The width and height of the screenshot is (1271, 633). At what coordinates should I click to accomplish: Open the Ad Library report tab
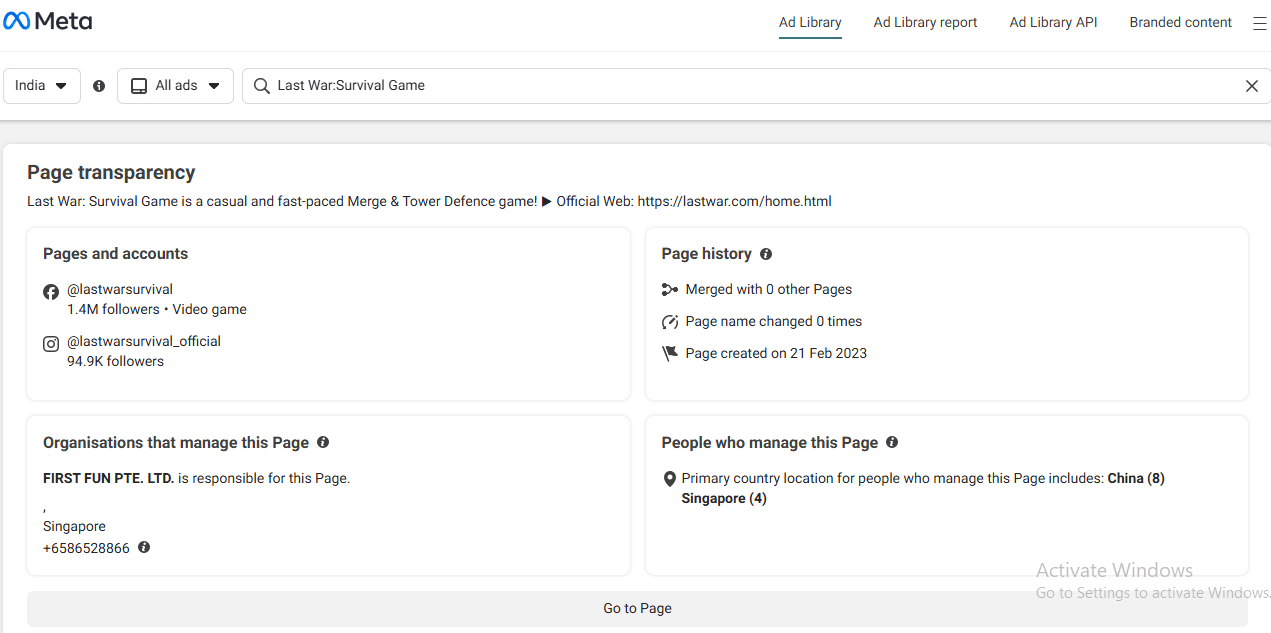click(925, 23)
